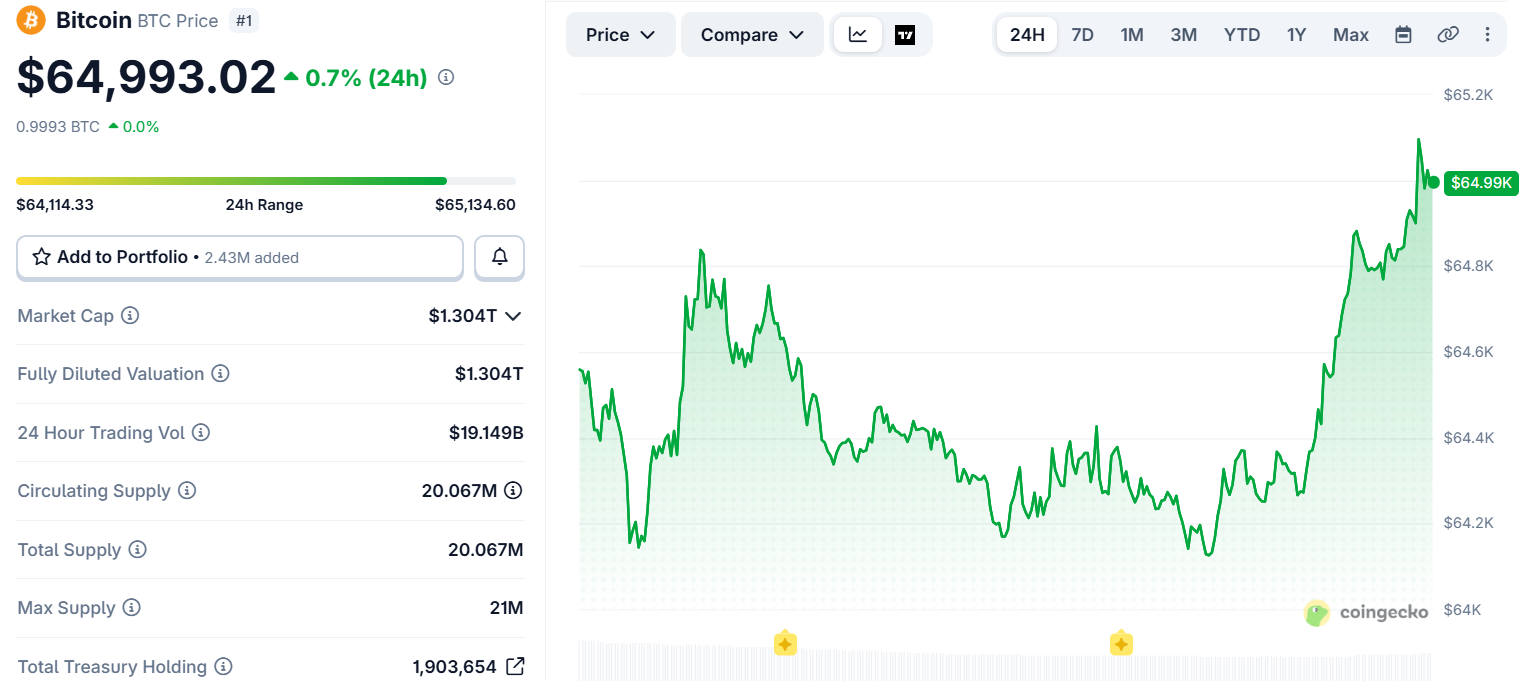The width and height of the screenshot is (1522, 681).
Task: Show Fully Diluted Valuation info icon
Action: [220, 374]
